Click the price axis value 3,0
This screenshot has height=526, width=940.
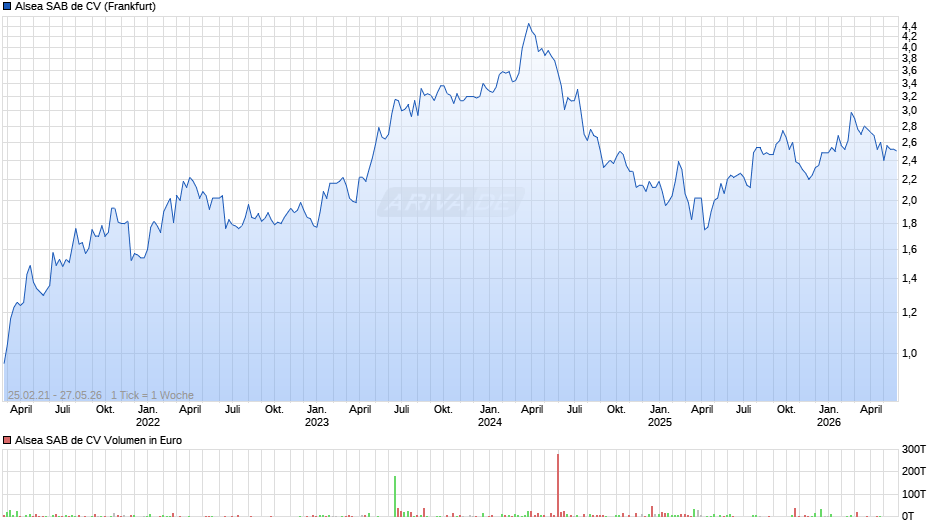pos(909,110)
